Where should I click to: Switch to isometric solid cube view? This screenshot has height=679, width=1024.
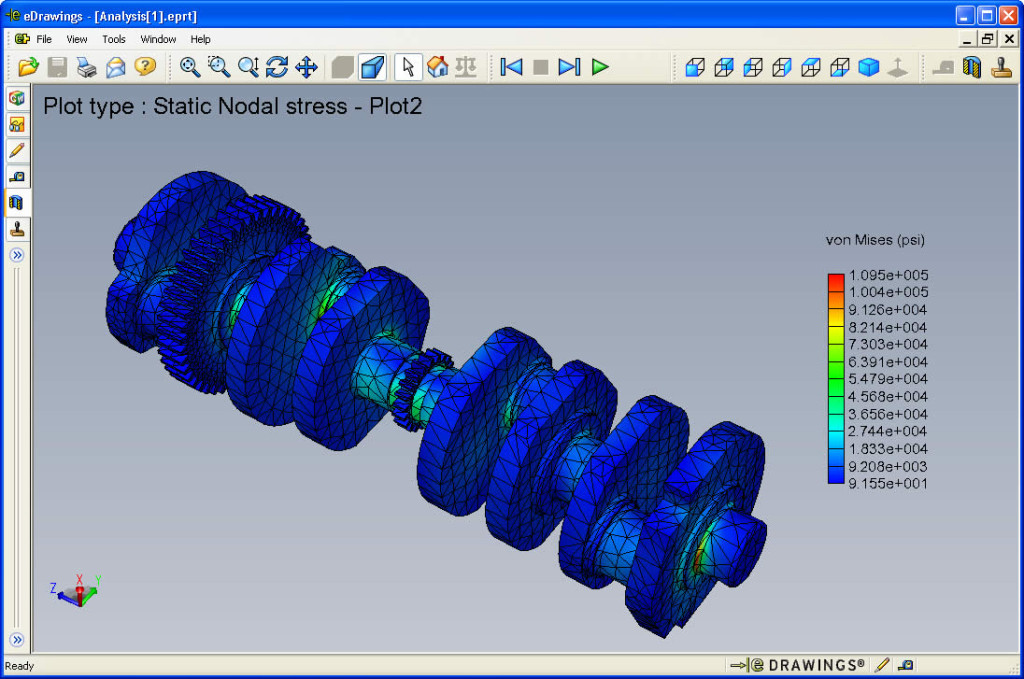869,67
